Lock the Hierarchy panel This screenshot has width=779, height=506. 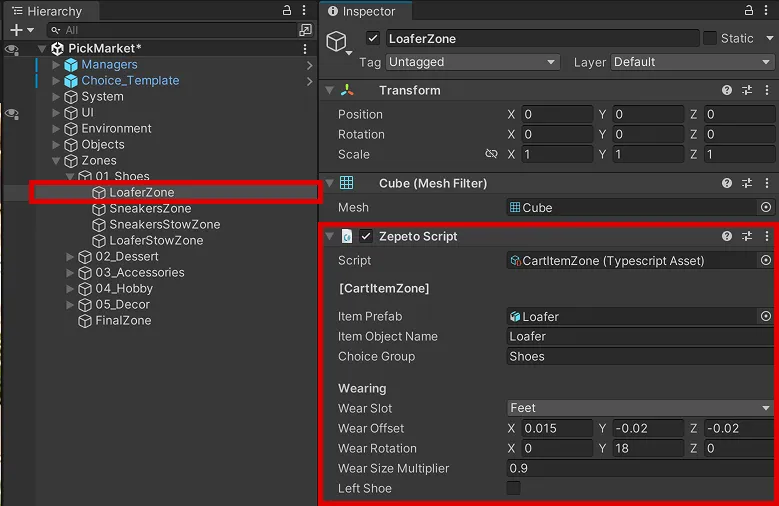coord(287,10)
